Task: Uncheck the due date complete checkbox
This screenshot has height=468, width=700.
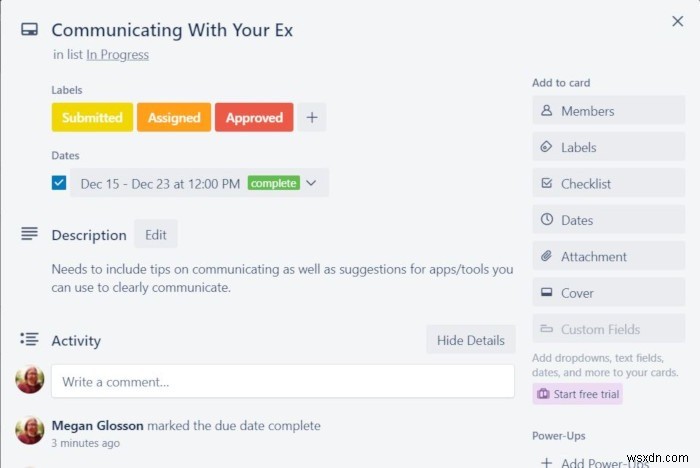Action: click(x=59, y=183)
